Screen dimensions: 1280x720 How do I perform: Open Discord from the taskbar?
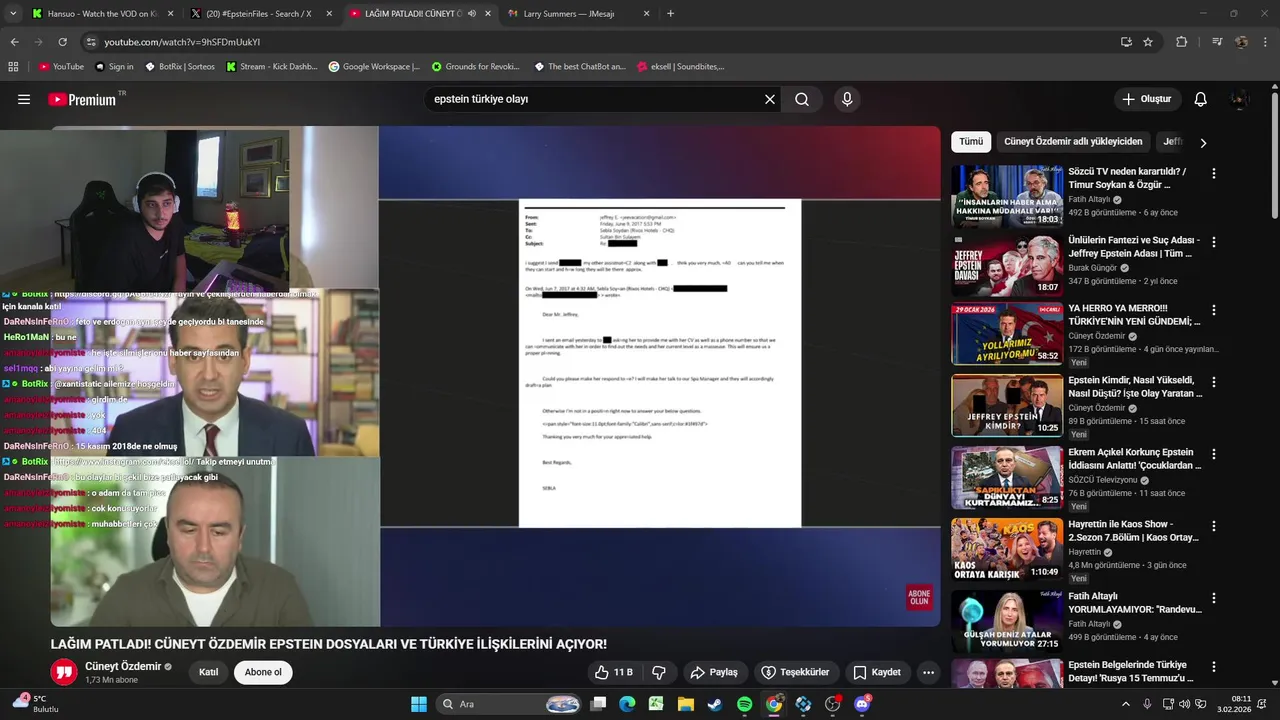(x=862, y=704)
